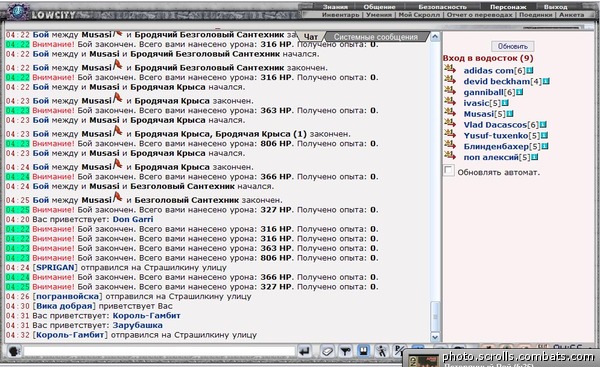
Task: Click the send message arrow icon
Action: [305, 351]
